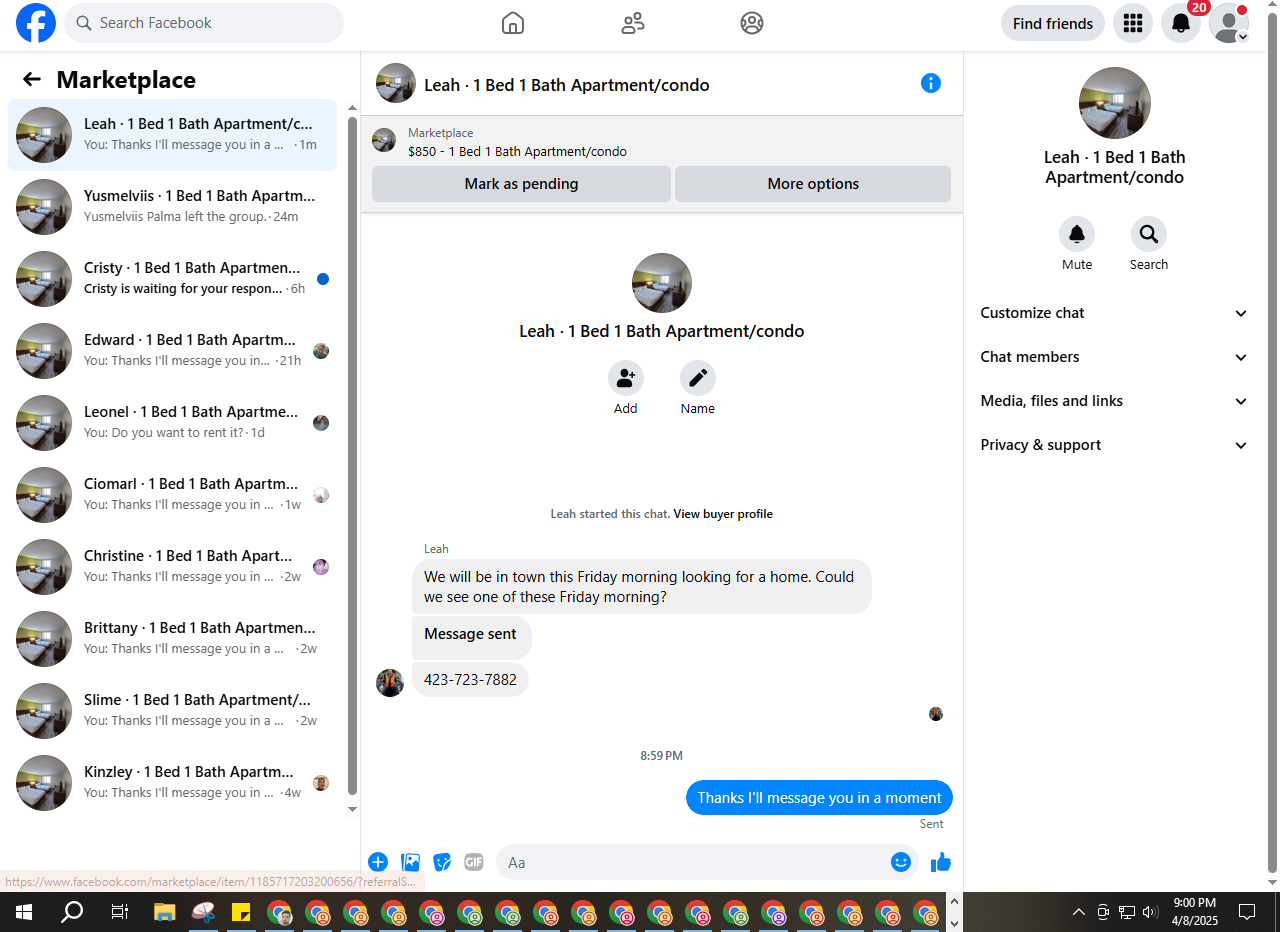Viewport: 1280px width, 932px height.
Task: Open Sticky Notes from the taskbar
Action: click(x=241, y=912)
